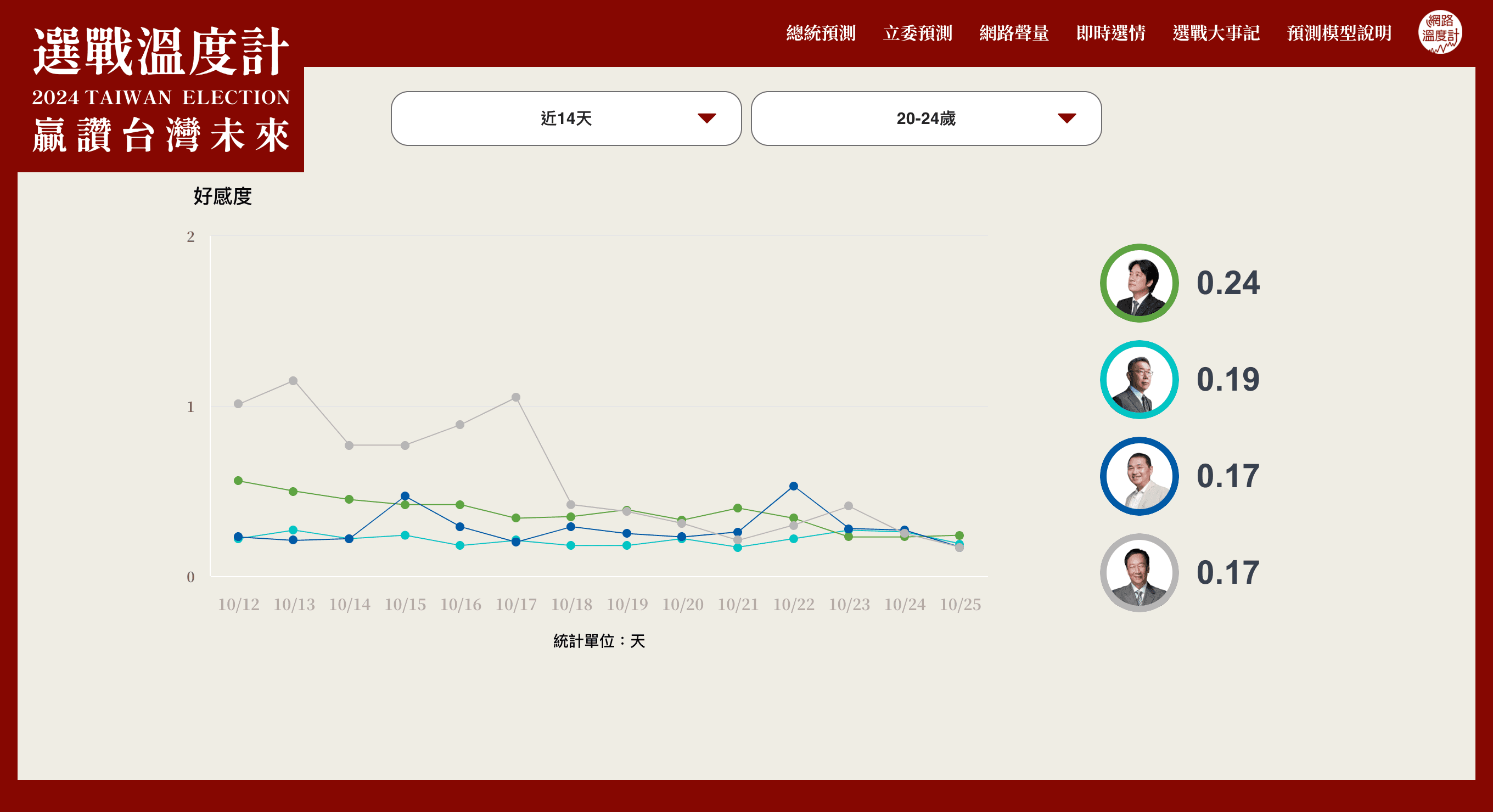1493x812 pixels.
Task: Click the teal-ringed candidate portrait
Action: click(1139, 380)
